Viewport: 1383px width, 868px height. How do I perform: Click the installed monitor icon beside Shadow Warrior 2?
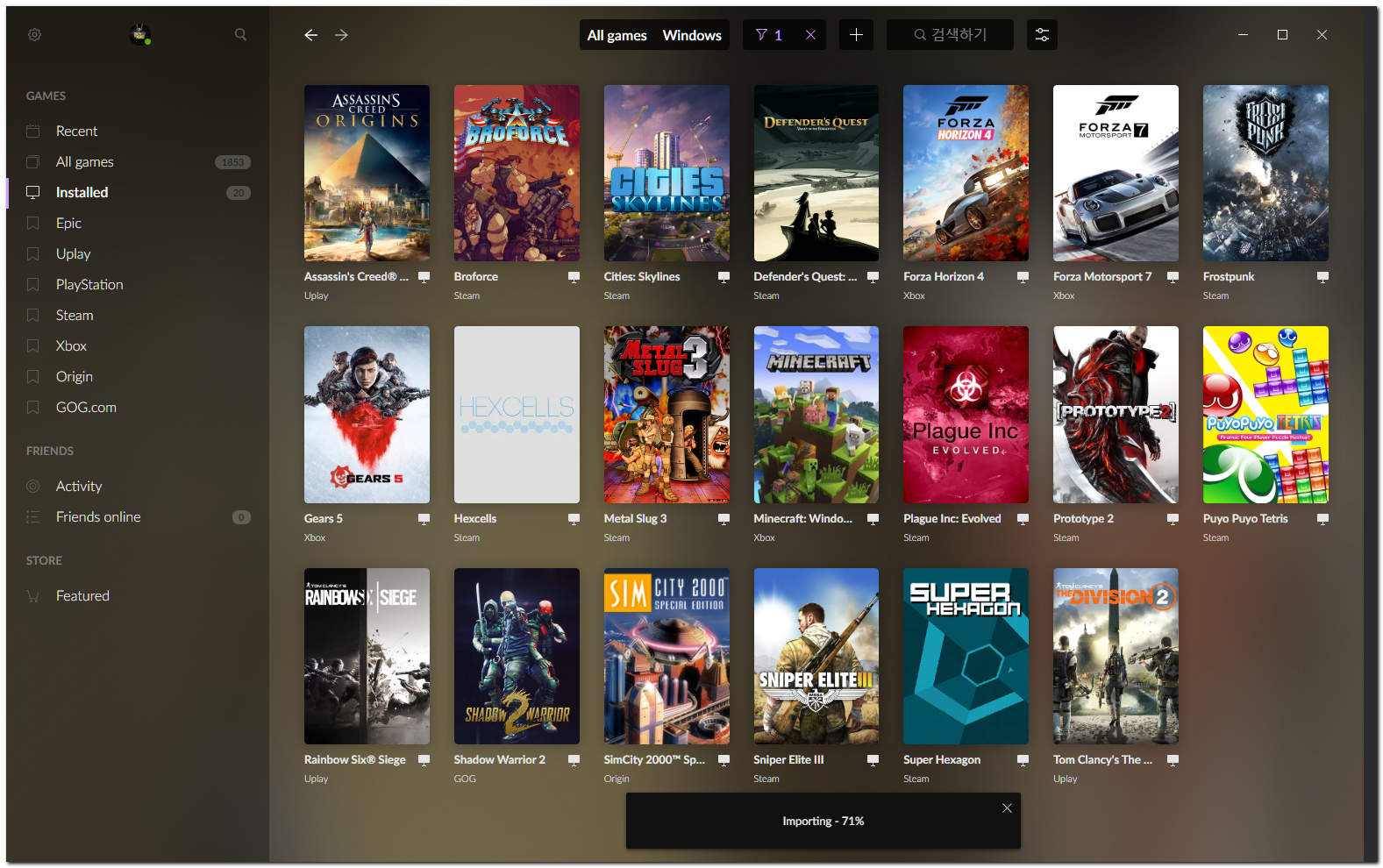[x=574, y=760]
